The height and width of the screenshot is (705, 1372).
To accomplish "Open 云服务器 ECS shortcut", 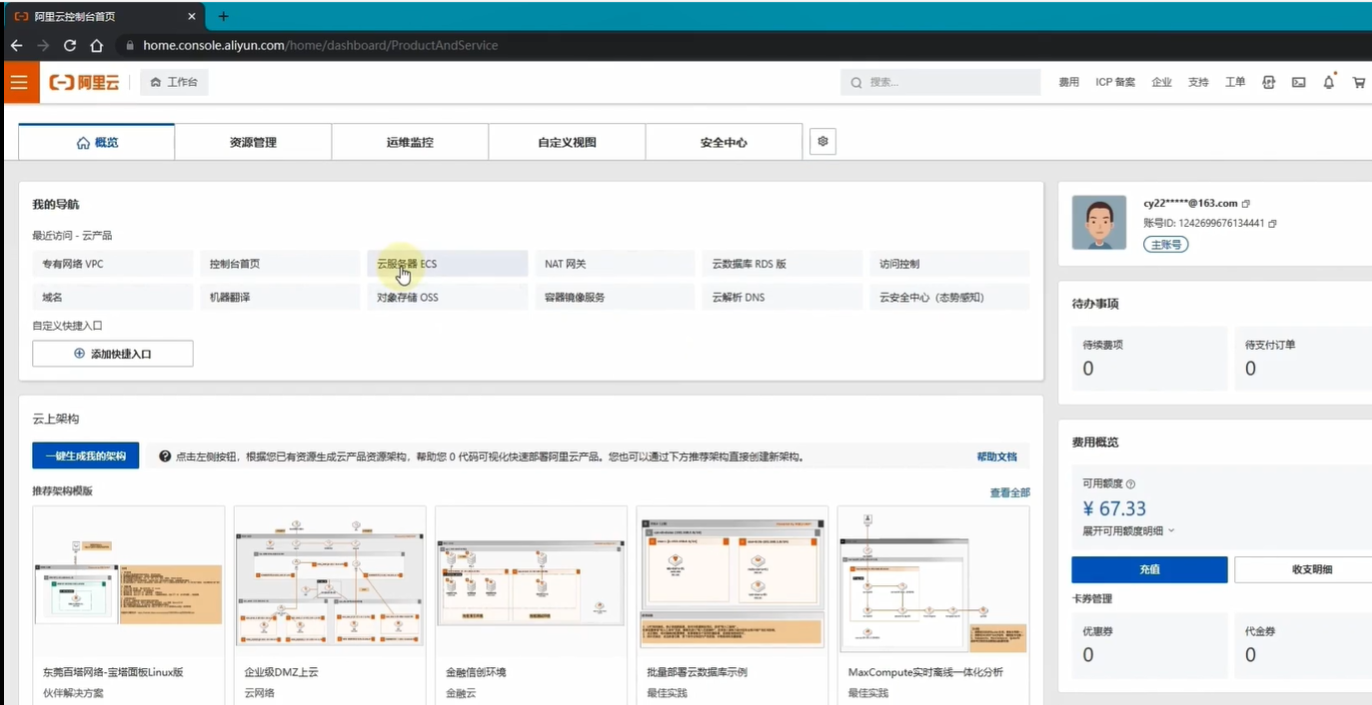I will tap(447, 264).
